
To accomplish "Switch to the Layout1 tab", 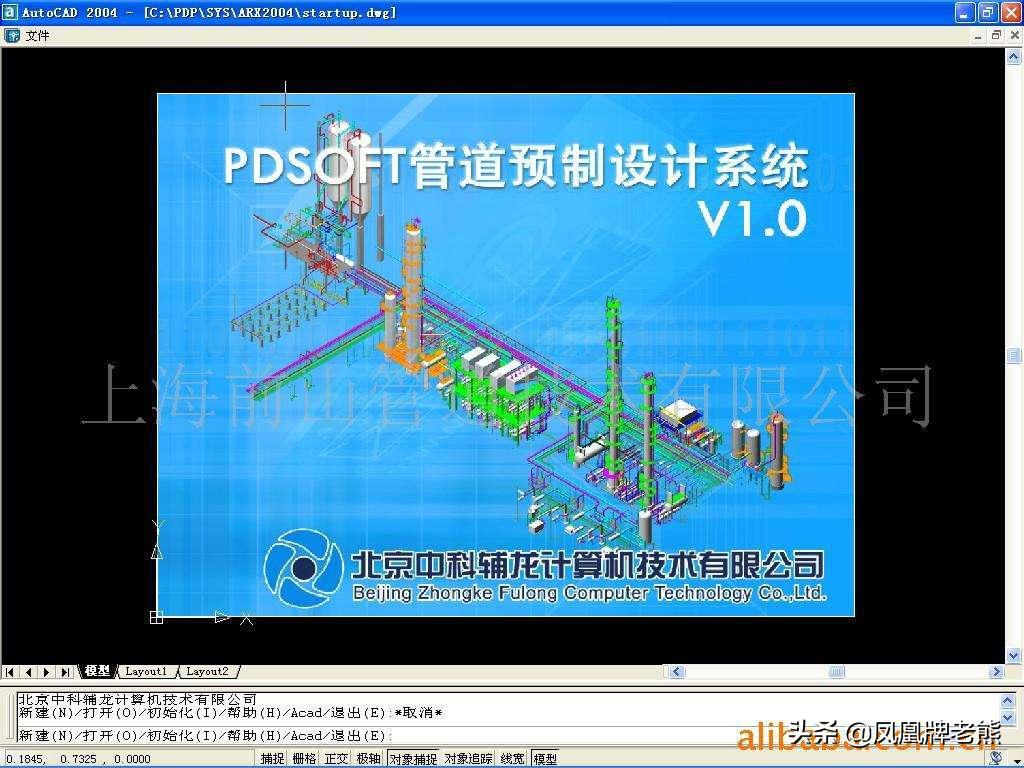I will coord(148,671).
